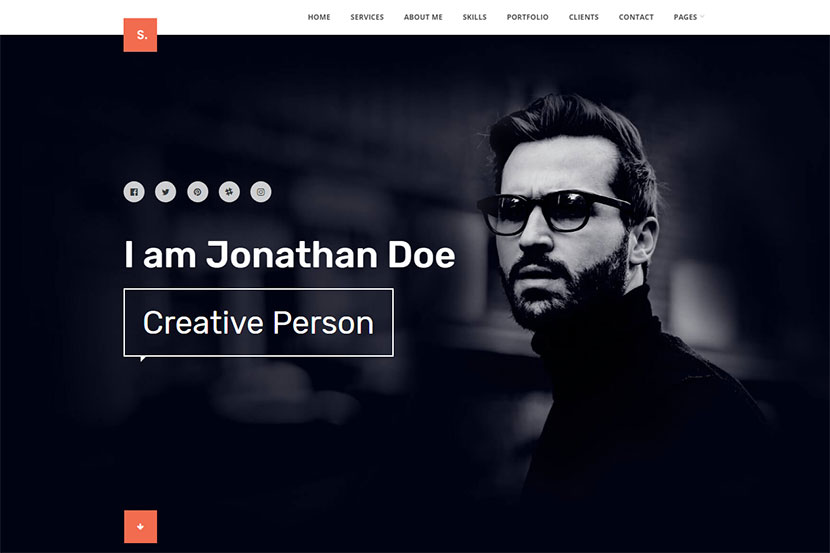Click the "I am Jonathan Doe" headline
This screenshot has width=830, height=553.
[290, 255]
